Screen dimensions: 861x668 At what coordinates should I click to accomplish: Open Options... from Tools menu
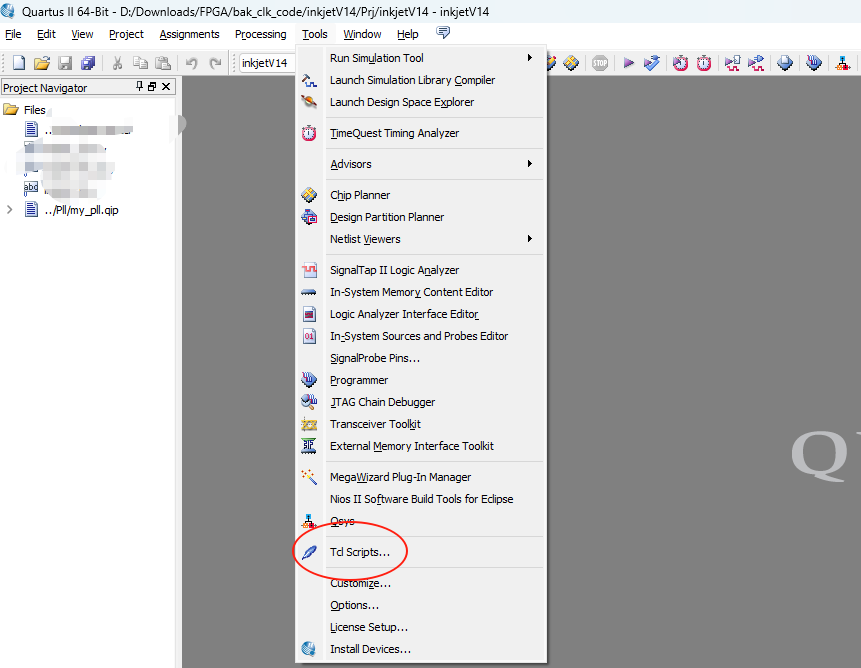[421, 605]
